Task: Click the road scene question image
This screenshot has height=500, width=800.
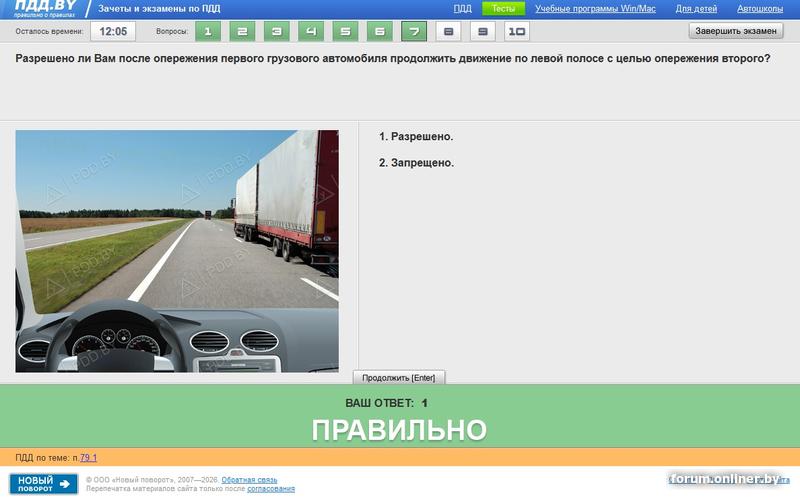Action: click(x=177, y=251)
